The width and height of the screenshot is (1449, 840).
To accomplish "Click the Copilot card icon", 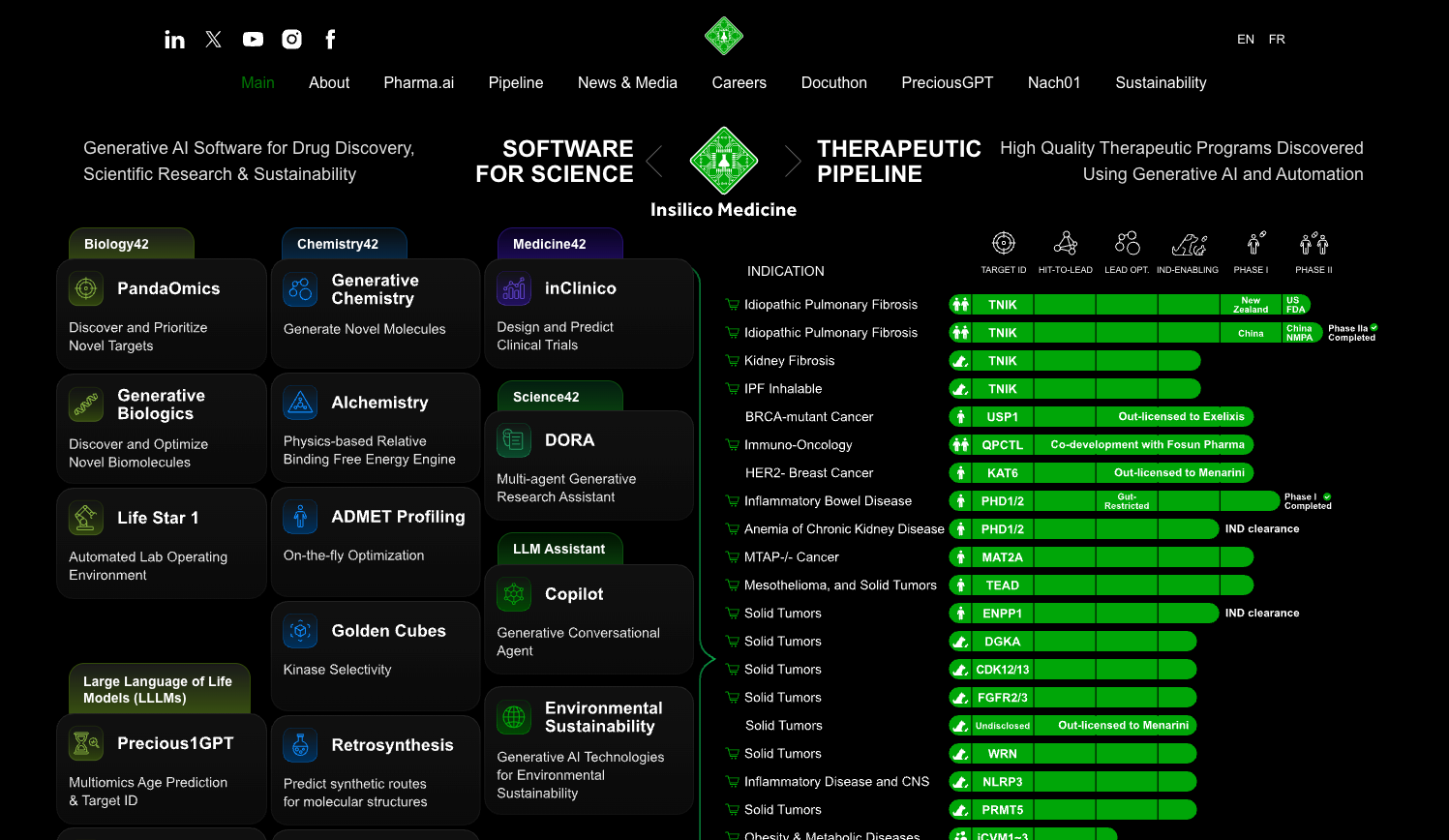I will (x=514, y=594).
